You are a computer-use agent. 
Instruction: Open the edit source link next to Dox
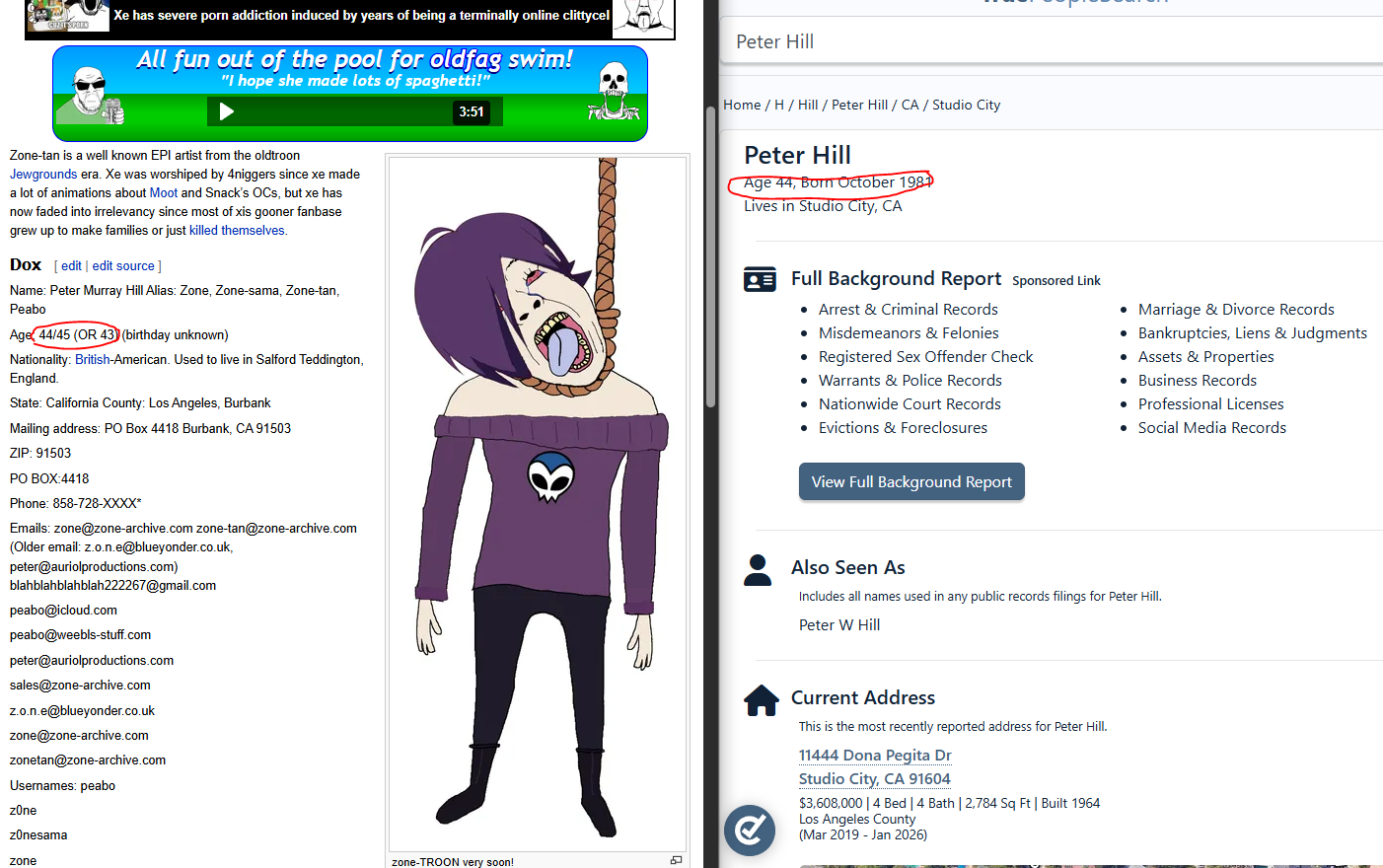(x=123, y=266)
